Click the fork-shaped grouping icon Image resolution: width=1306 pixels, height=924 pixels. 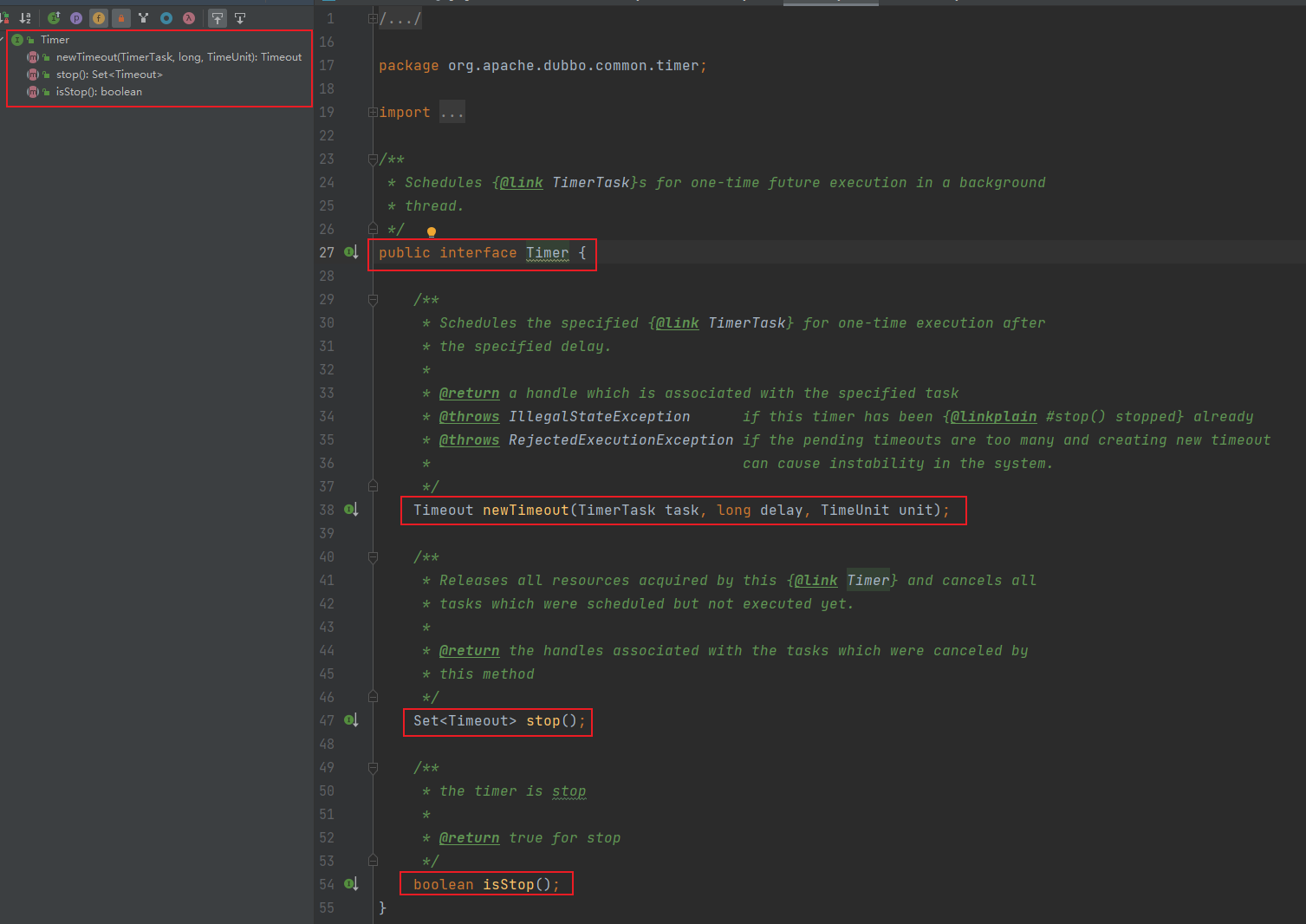pyautogui.click(x=144, y=17)
